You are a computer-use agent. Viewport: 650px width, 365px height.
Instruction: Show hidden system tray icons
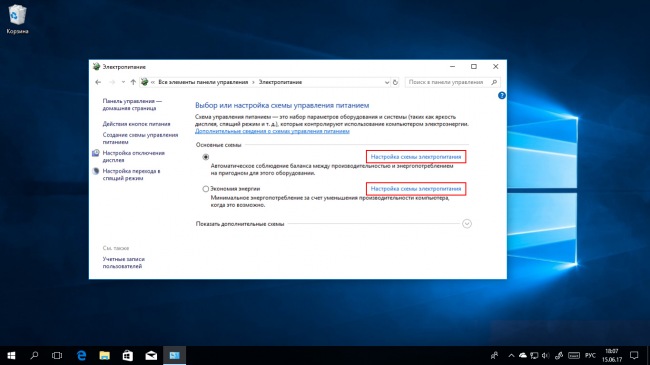click(x=512, y=355)
